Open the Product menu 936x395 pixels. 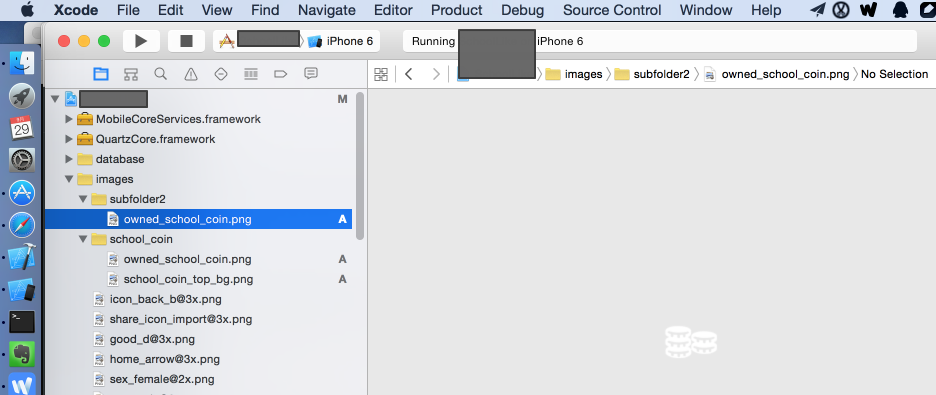tap(456, 10)
